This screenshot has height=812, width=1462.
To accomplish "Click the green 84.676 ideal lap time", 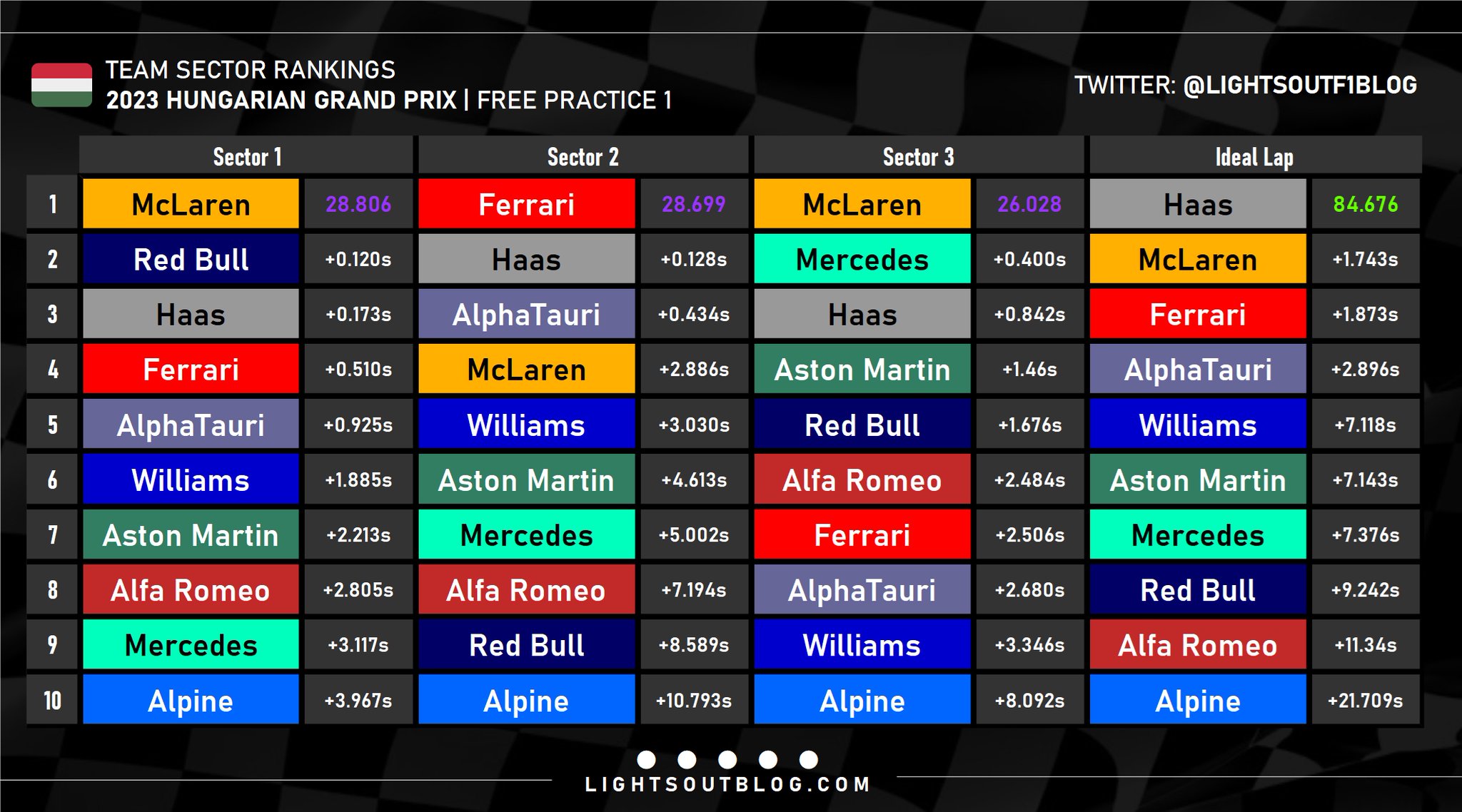I will pyautogui.click(x=1365, y=205).
